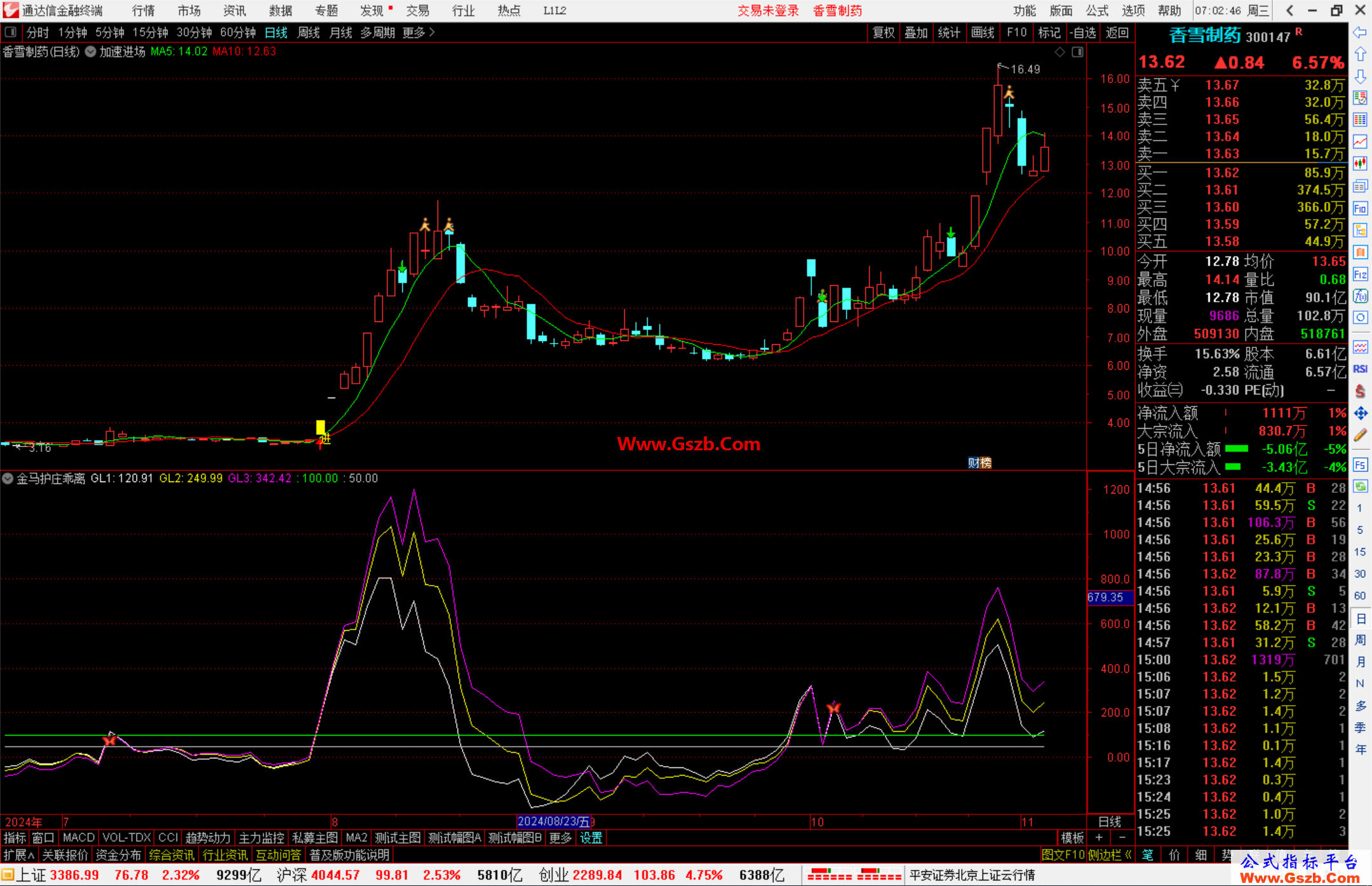The height and width of the screenshot is (886, 1372).
Task: Open the 卖五 order book depth toggle
Action: coord(1176,85)
